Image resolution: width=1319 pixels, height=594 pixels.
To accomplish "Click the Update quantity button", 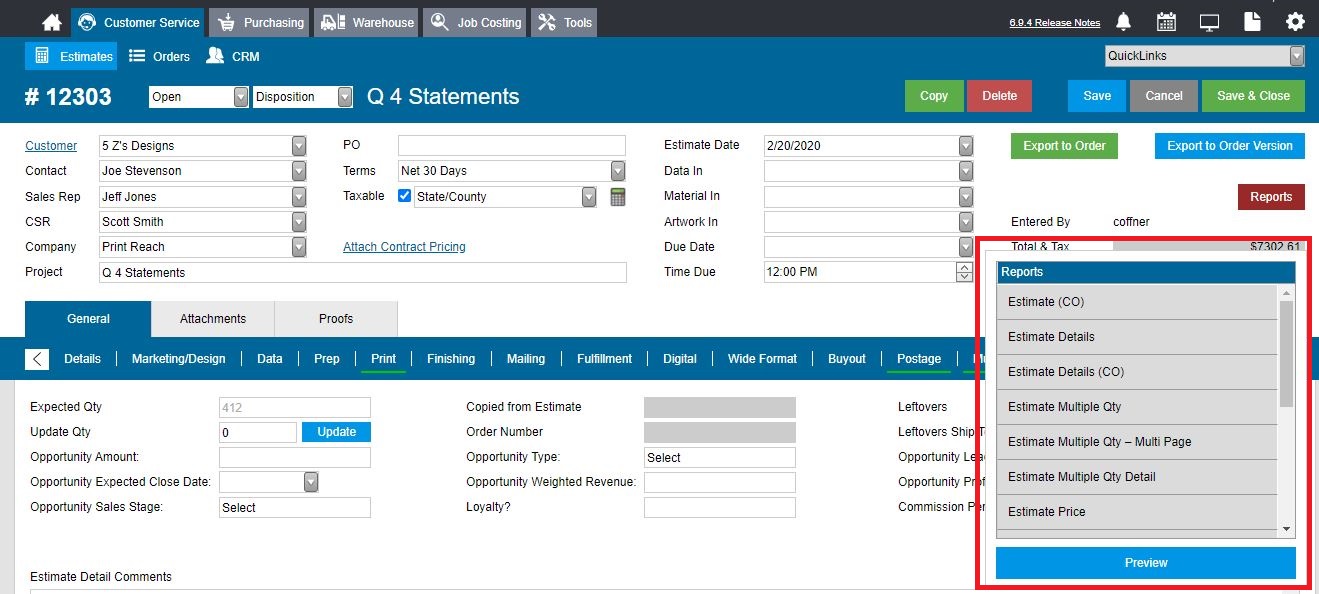I will [x=336, y=432].
